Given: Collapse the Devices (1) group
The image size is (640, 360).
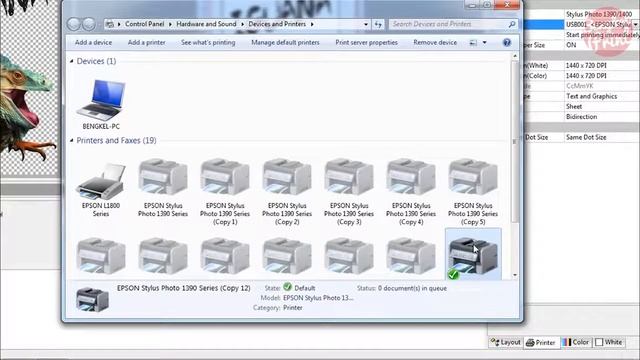Looking at the screenshot, I should (x=72, y=61).
